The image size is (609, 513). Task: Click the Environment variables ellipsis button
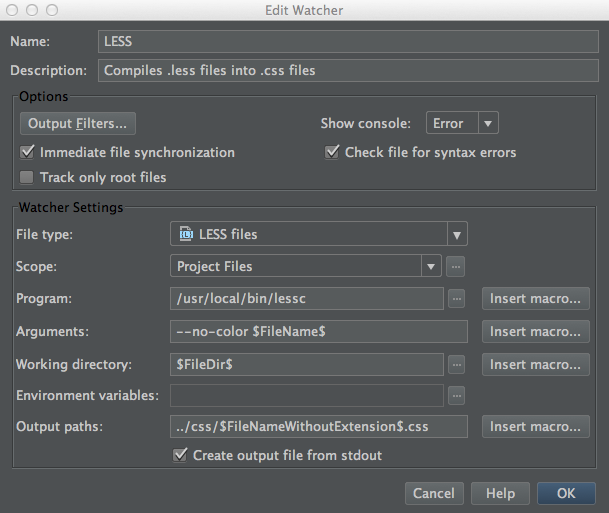456,396
